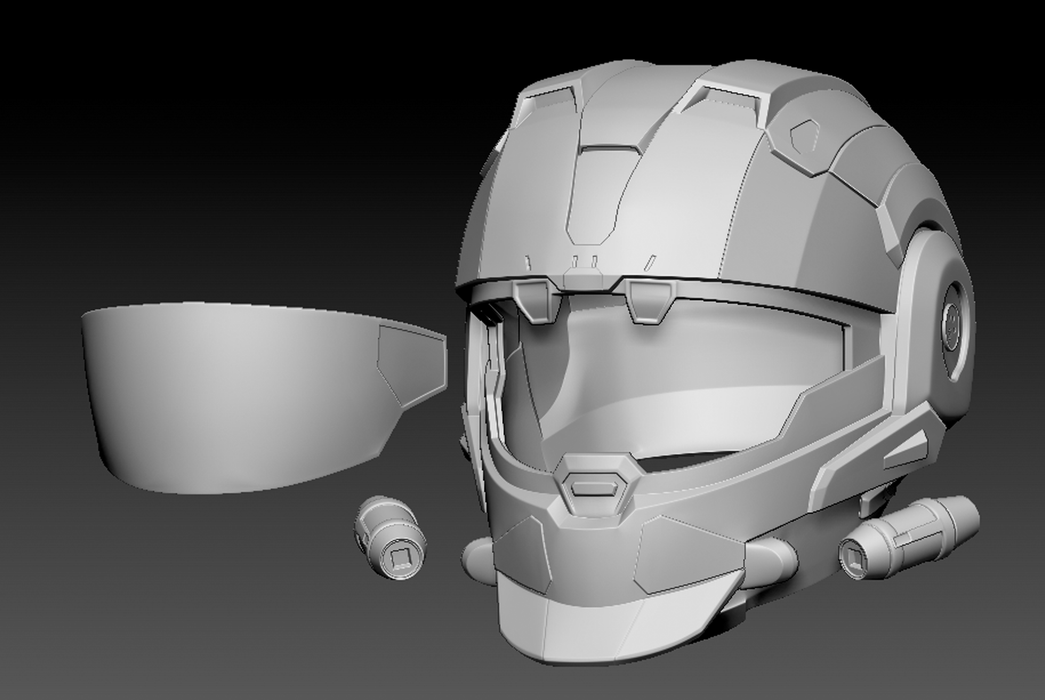Click the top-right vent on the helmet dome
This screenshot has height=700, width=1045.
[x=724, y=98]
